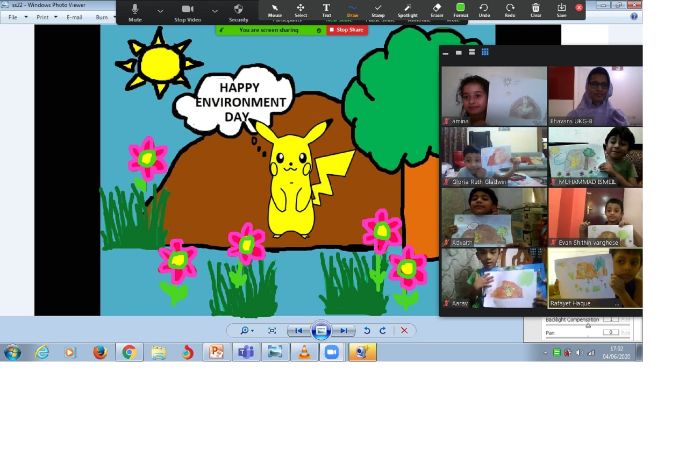
Task: Clear annotations with trash icon
Action: (536, 11)
